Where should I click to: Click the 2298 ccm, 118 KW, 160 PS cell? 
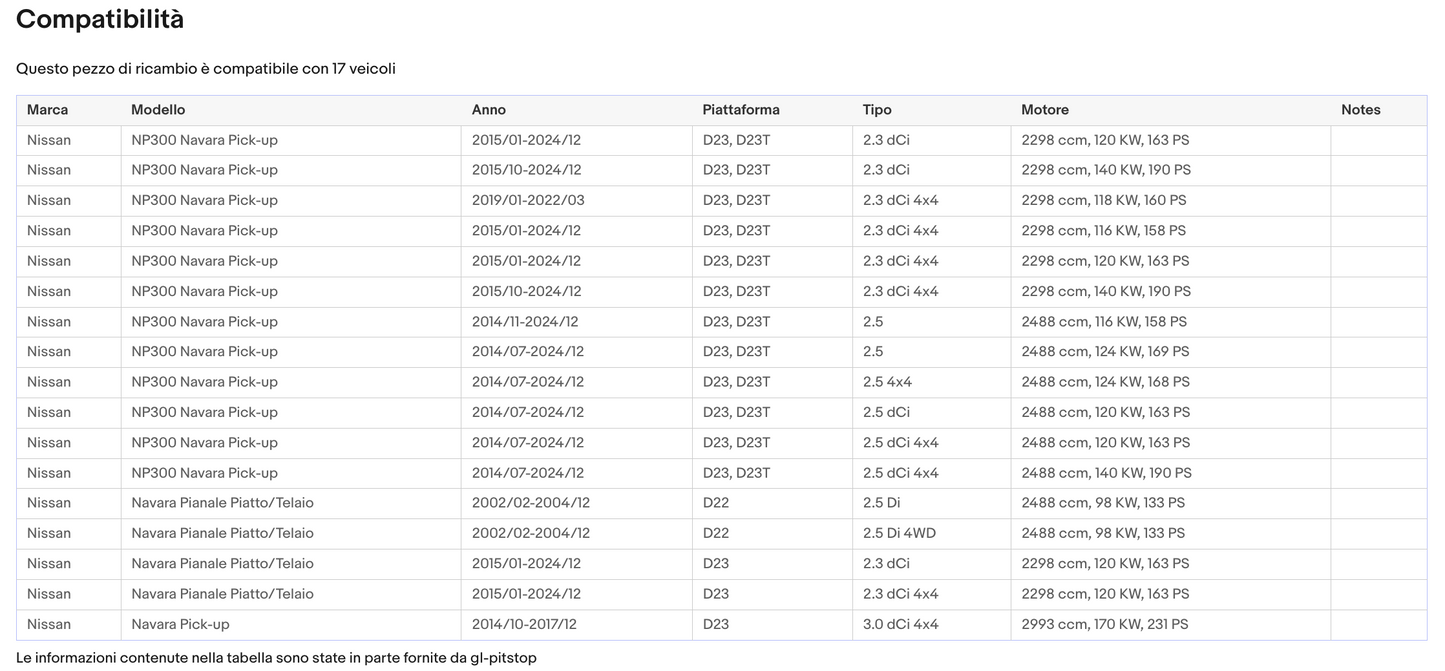(x=1105, y=200)
